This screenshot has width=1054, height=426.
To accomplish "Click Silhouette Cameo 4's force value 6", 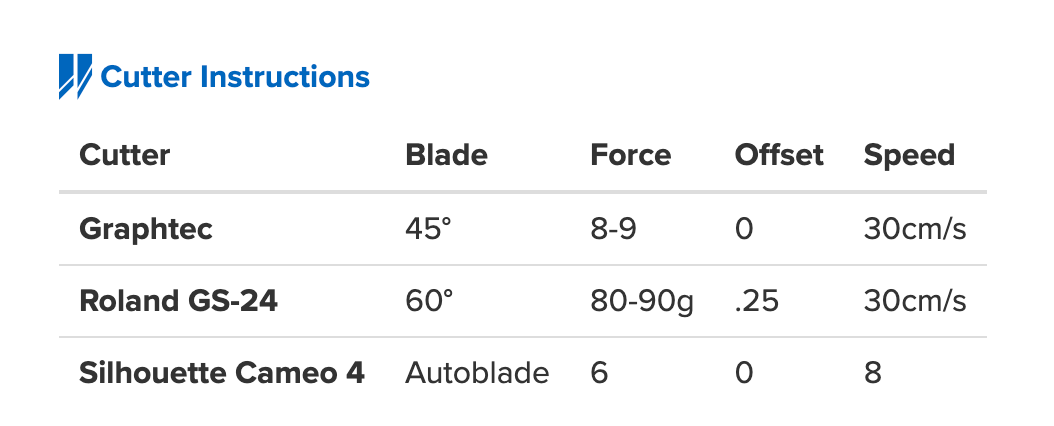I will coord(599,373).
